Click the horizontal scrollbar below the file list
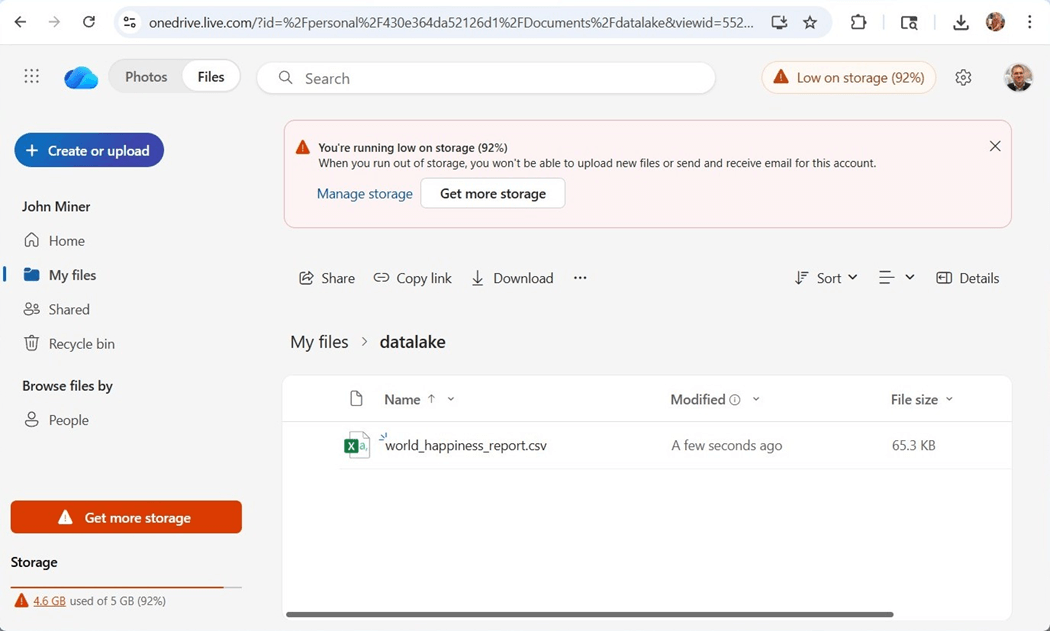1050x631 pixels. [x=589, y=614]
